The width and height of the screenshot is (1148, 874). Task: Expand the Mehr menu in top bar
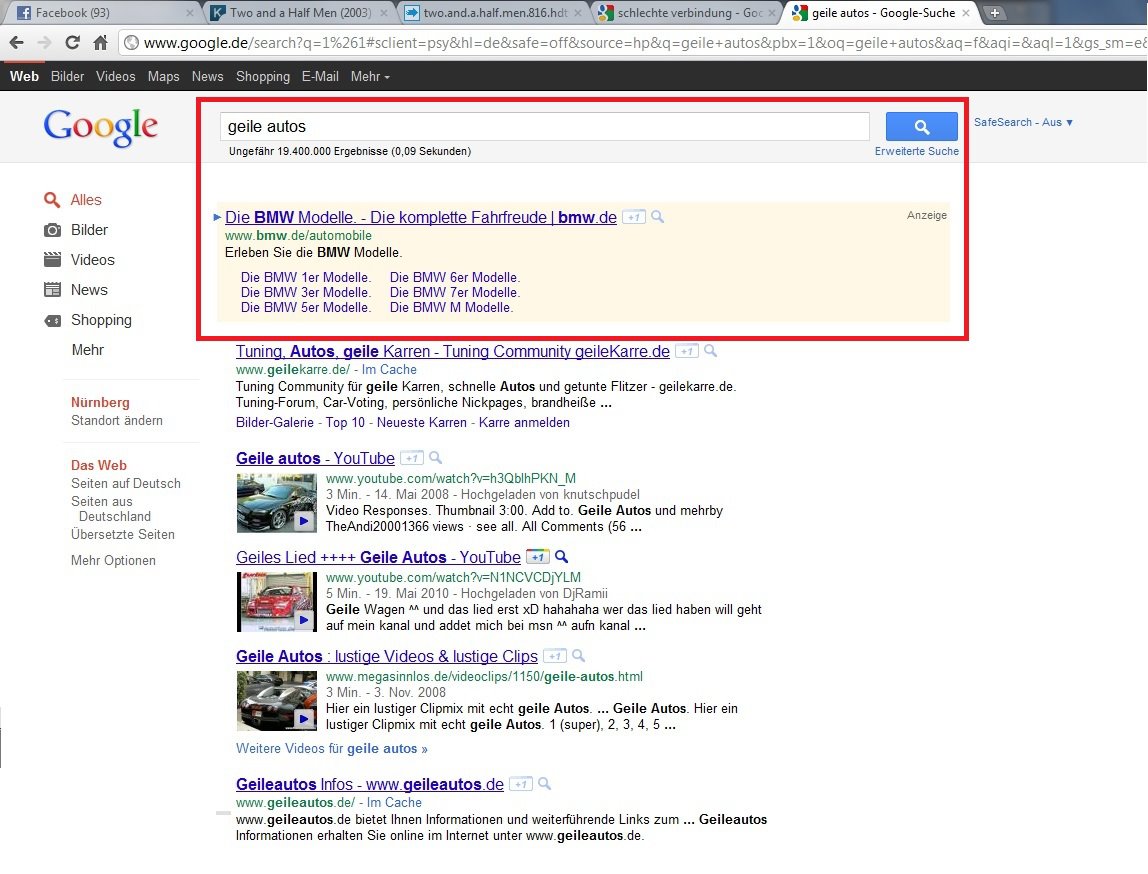(x=370, y=76)
